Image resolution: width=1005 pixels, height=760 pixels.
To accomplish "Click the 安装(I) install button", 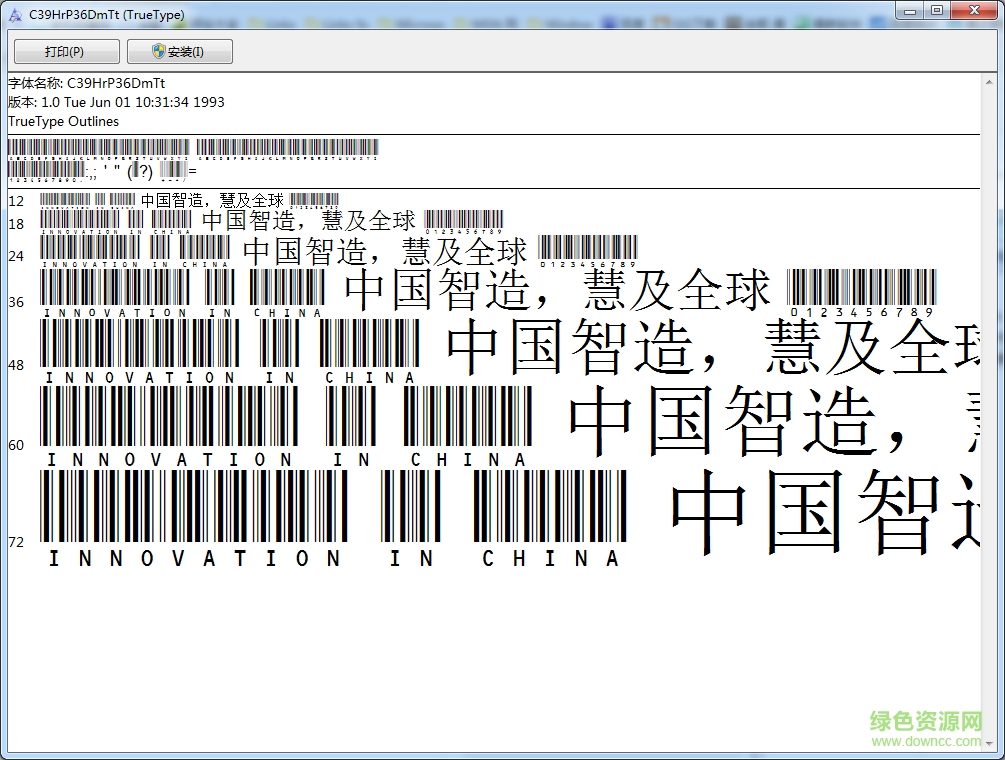I will point(178,51).
